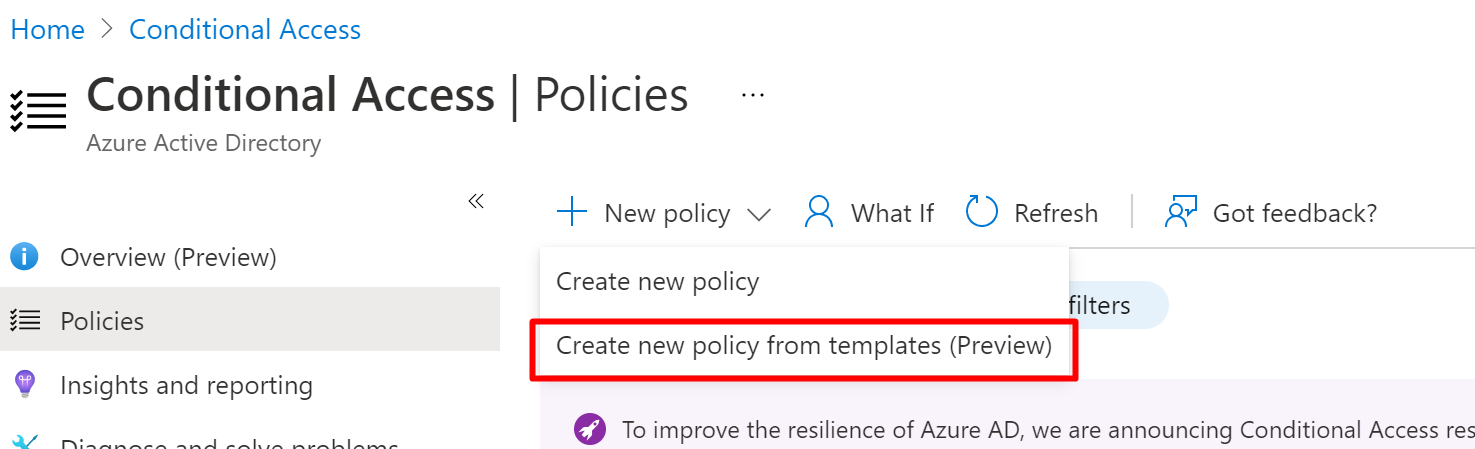Select Policies in the left sidebar
This screenshot has height=449, width=1475.
click(x=102, y=321)
